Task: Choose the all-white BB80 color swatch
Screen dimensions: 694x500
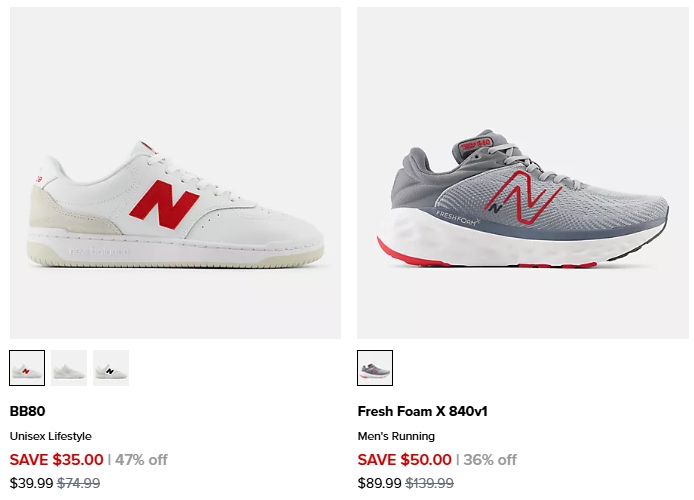Action: coord(69,368)
